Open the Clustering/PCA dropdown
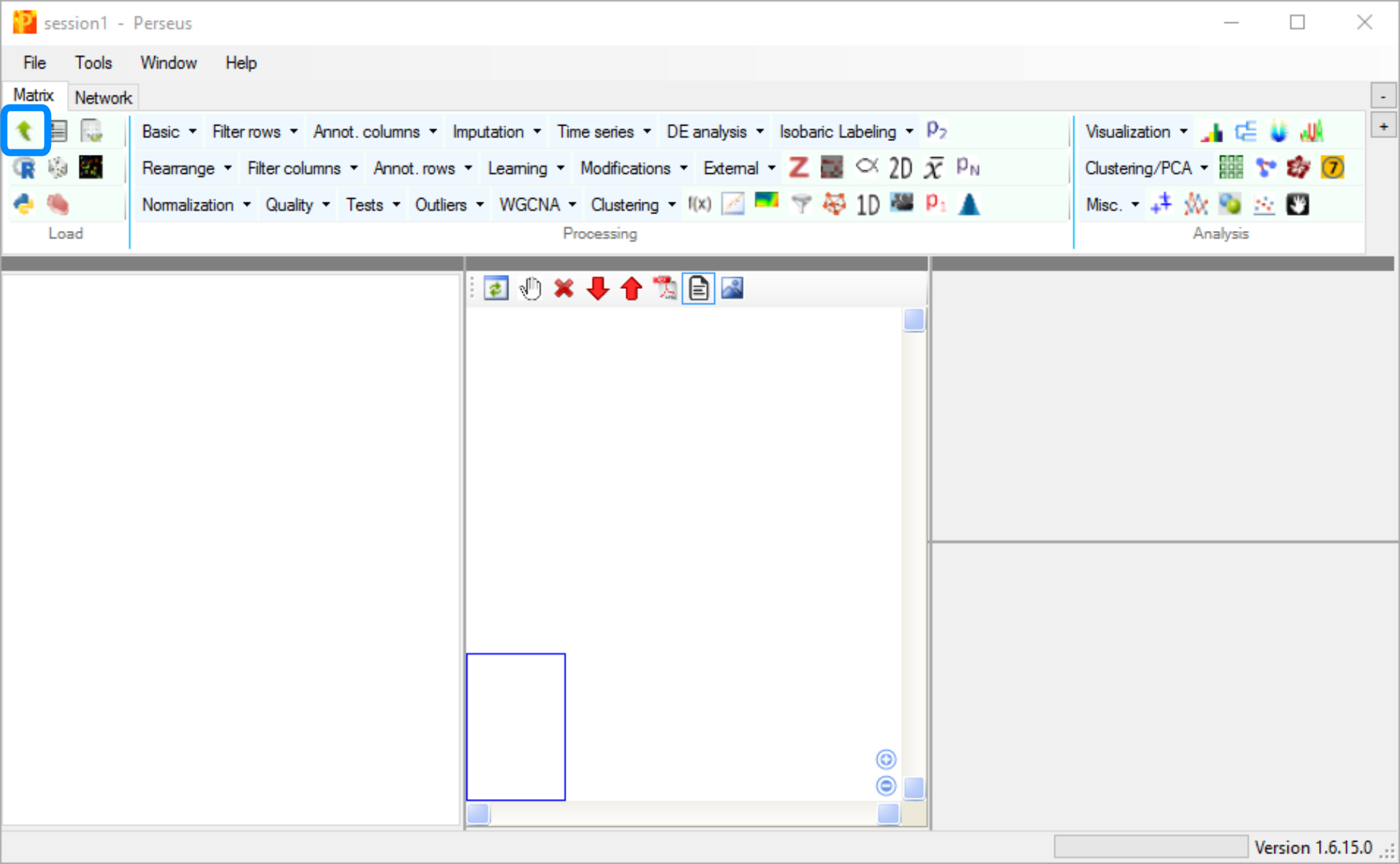Image resolution: width=1400 pixels, height=864 pixels. tap(1146, 168)
